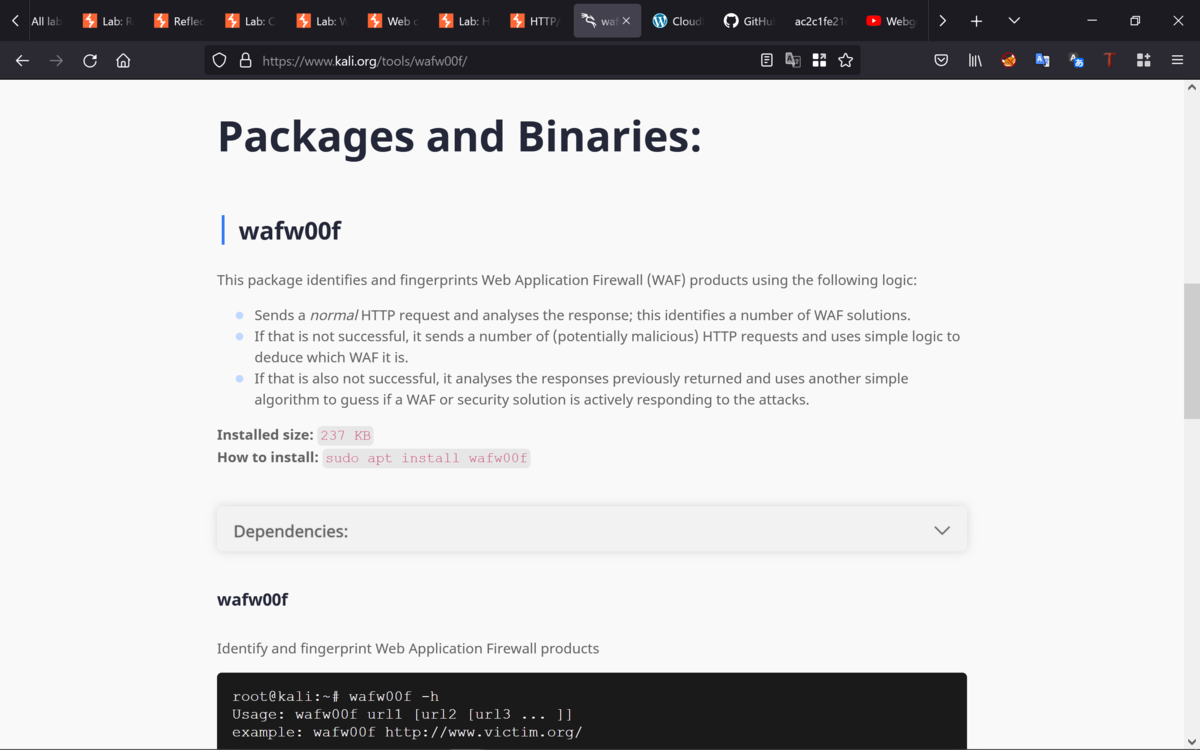Switch to the Lab: C tab
Viewport: 1200px width, 750px height.
[x=250, y=21]
